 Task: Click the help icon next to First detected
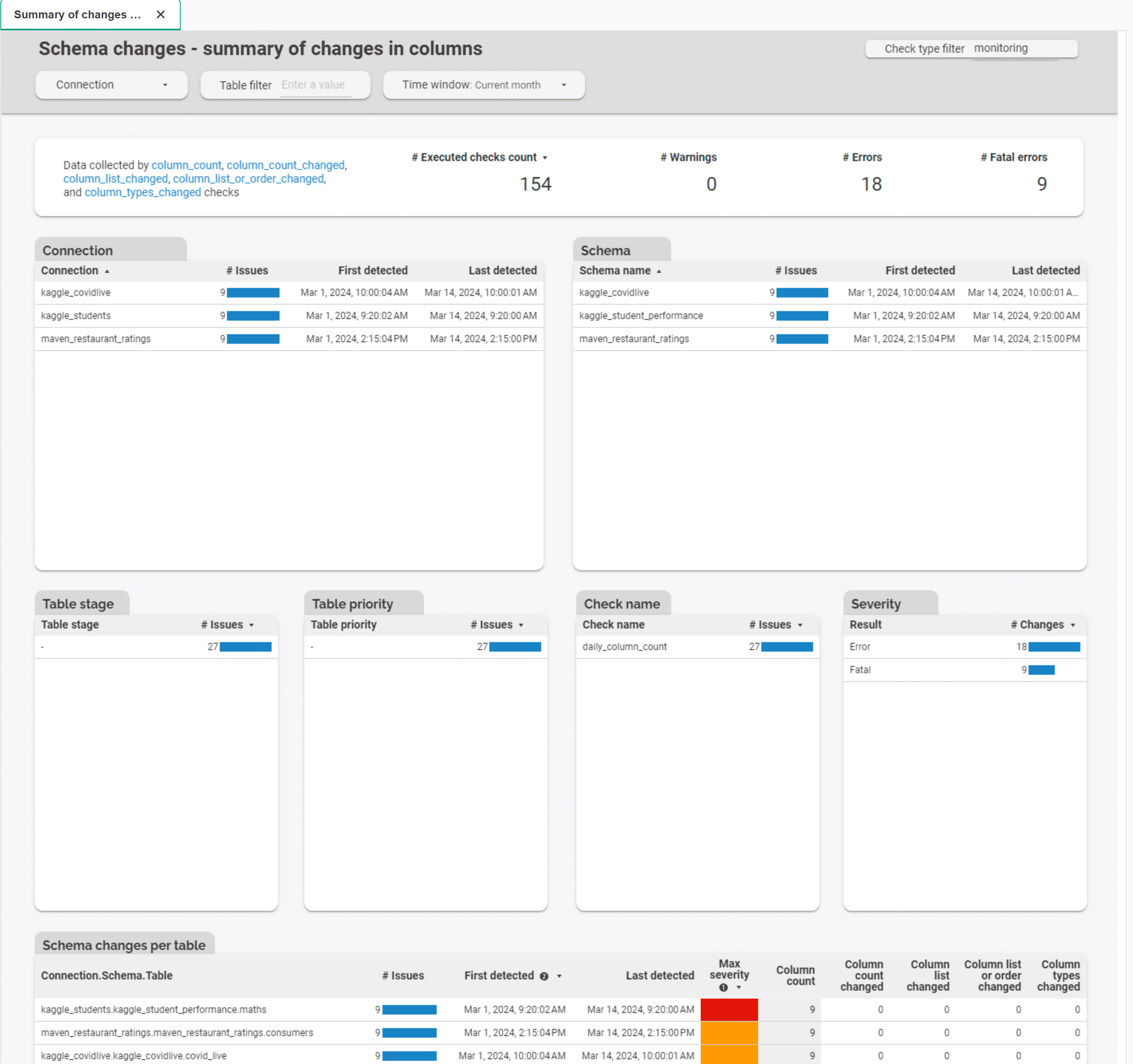pos(544,976)
